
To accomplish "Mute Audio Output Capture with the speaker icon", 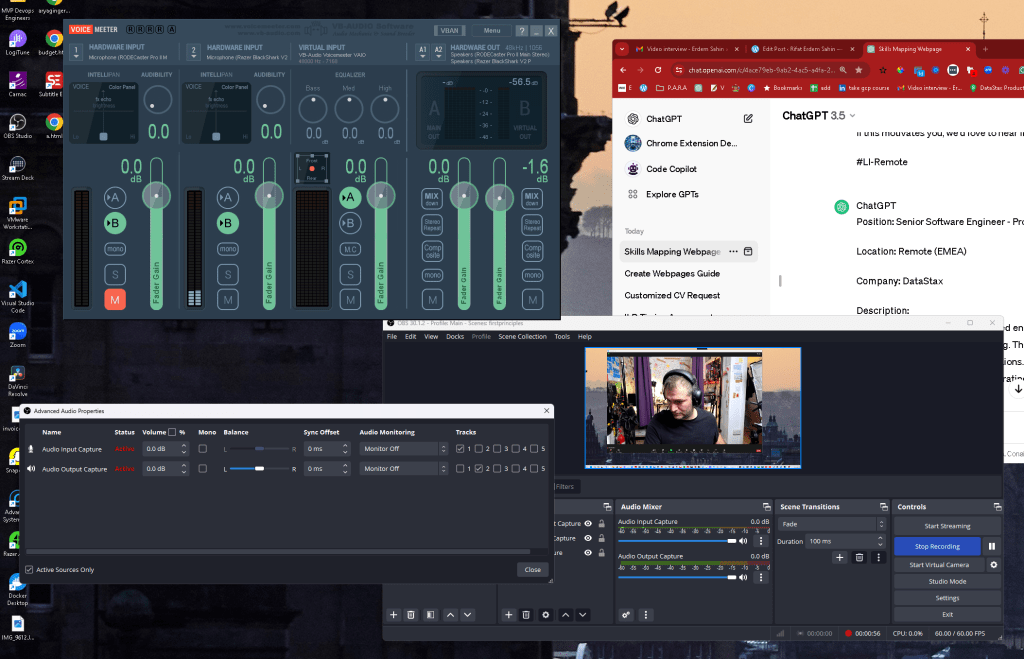I will click(x=743, y=577).
